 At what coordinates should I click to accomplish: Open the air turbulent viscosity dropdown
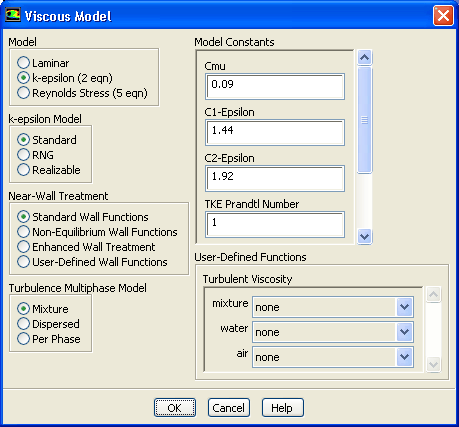coord(405,357)
